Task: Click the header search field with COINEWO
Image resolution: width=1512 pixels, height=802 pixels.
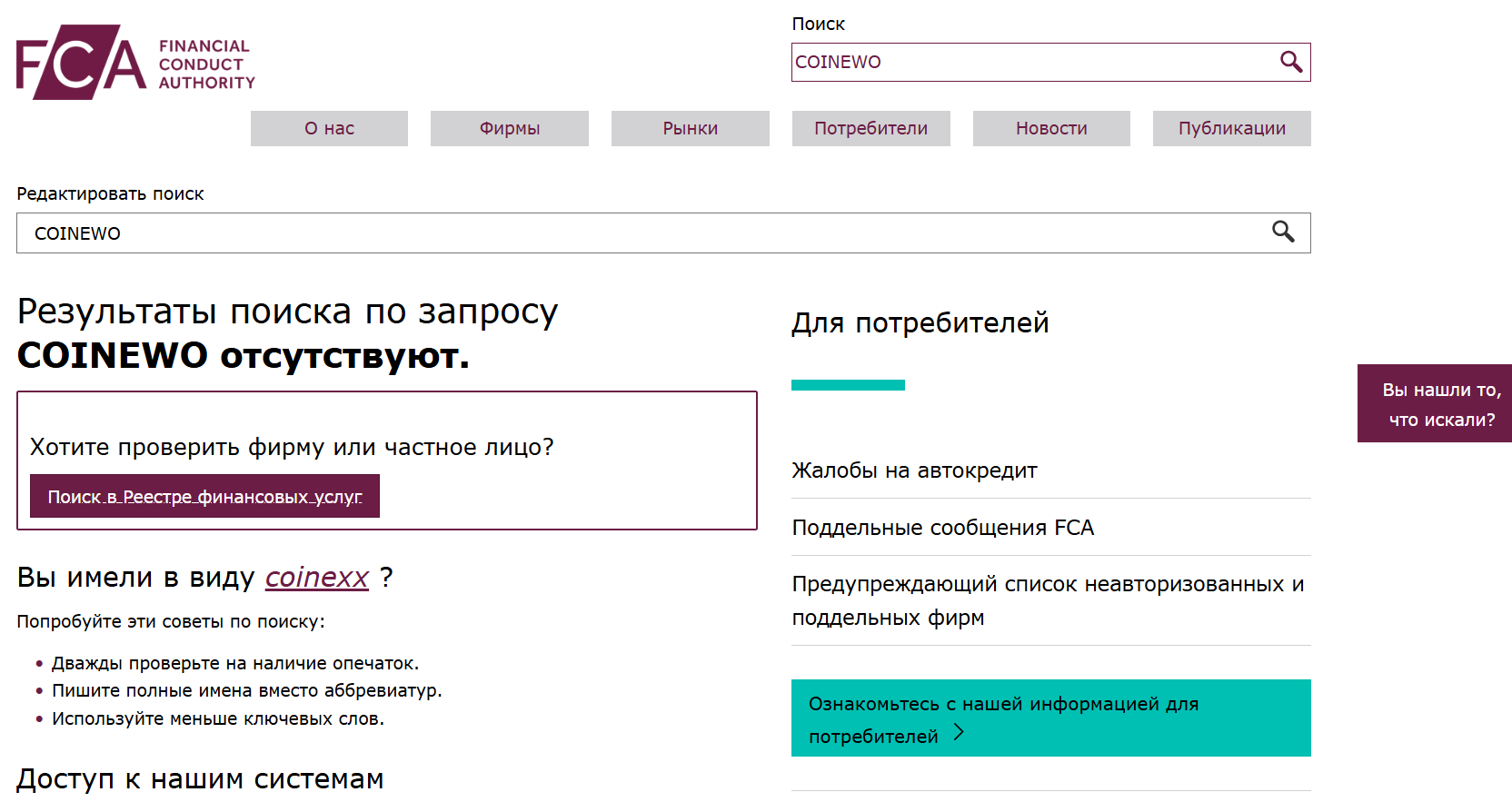Action: [x=1031, y=62]
